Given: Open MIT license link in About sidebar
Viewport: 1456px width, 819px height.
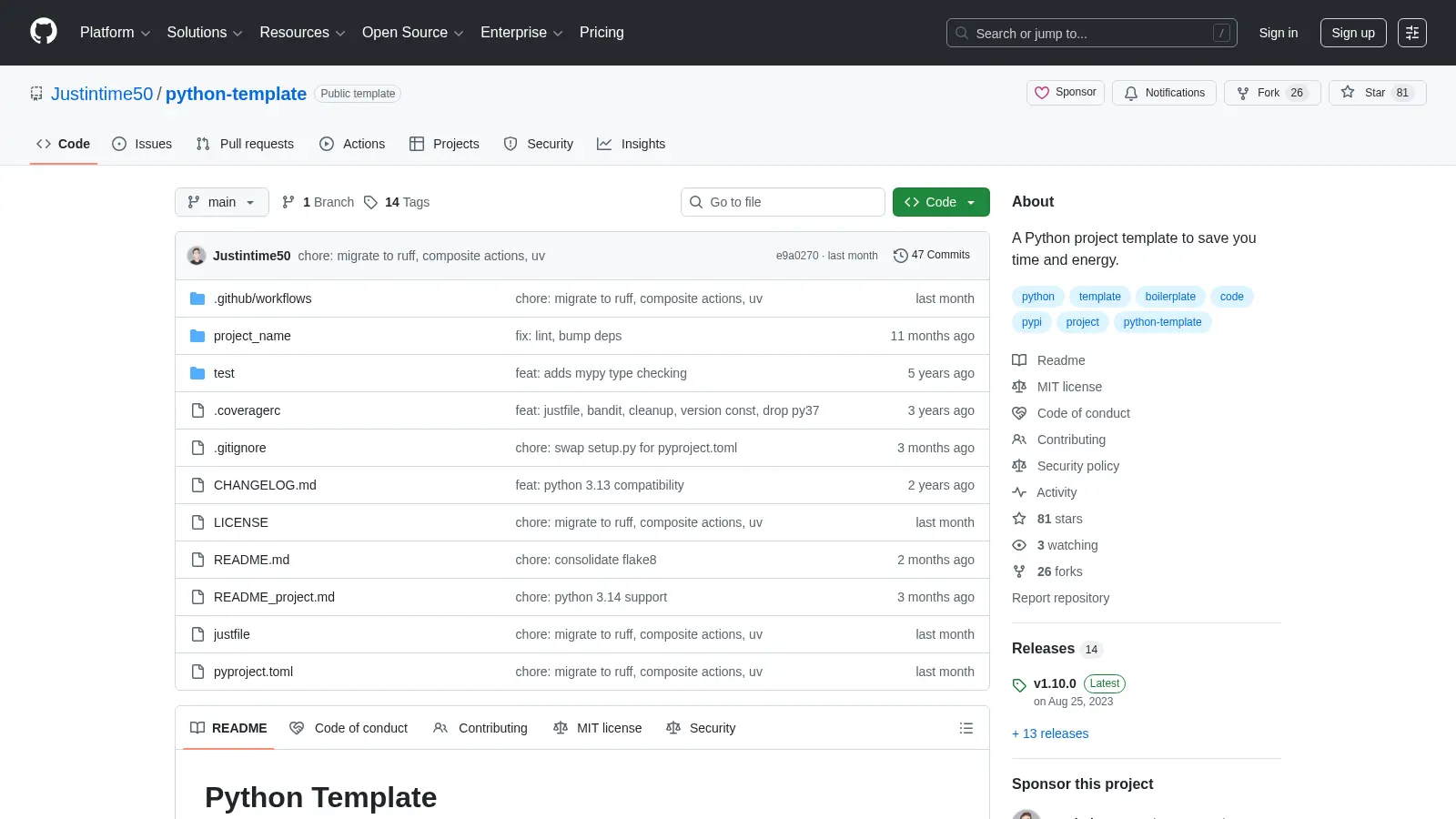Looking at the screenshot, I should (1057, 387).
